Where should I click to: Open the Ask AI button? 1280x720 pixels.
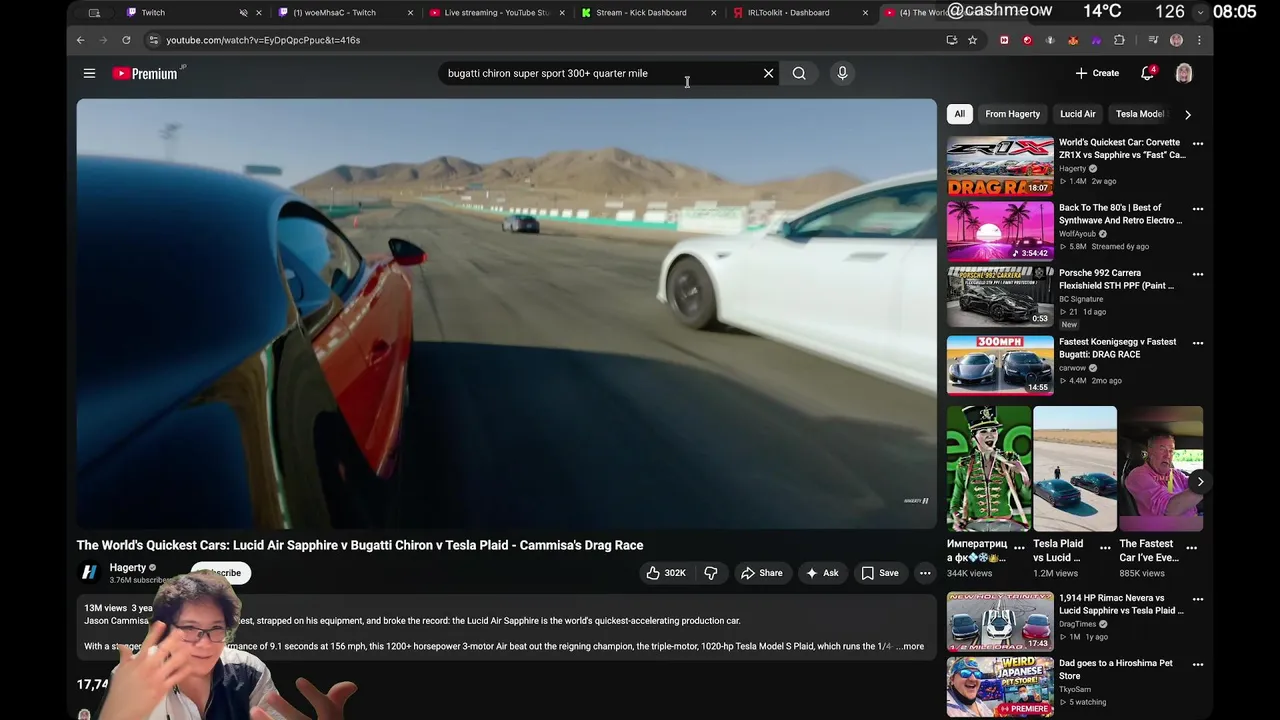pyautogui.click(x=822, y=573)
